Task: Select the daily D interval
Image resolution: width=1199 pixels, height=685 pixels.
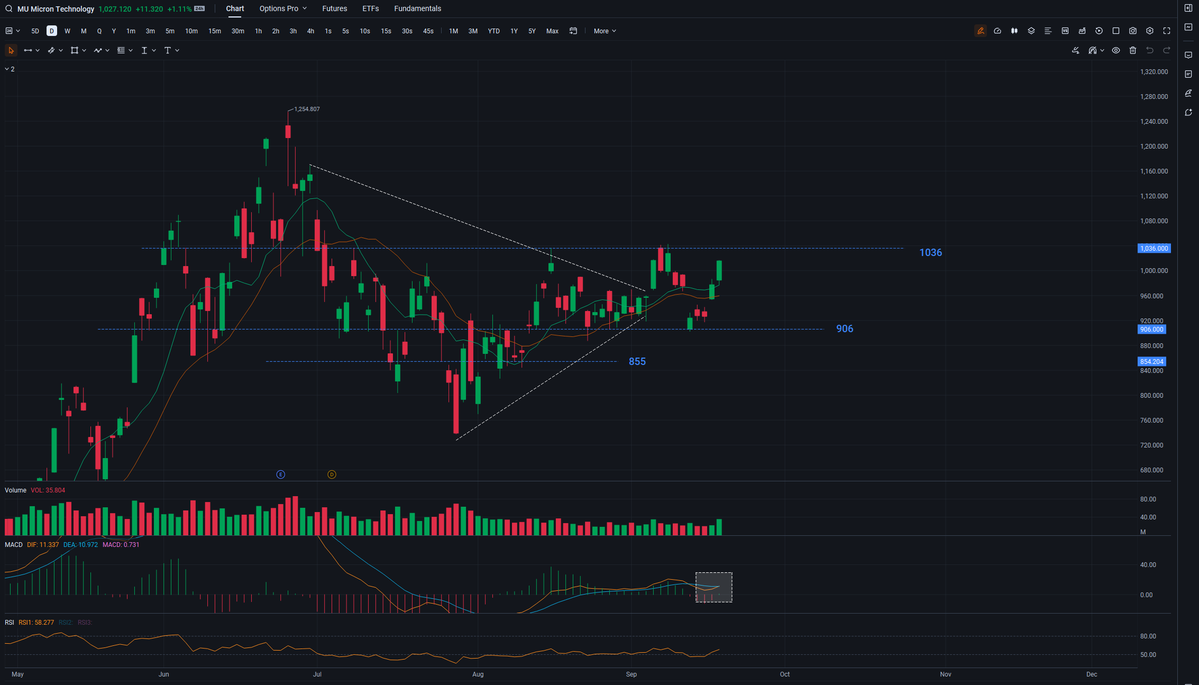Action: (x=51, y=31)
